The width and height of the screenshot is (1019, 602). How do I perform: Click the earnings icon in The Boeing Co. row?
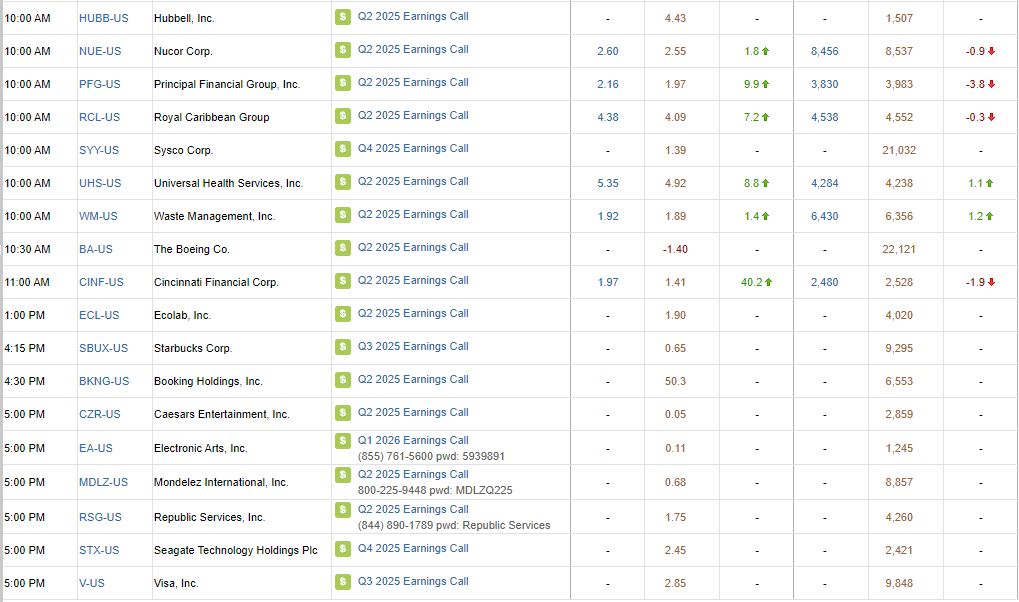pyautogui.click(x=342, y=248)
